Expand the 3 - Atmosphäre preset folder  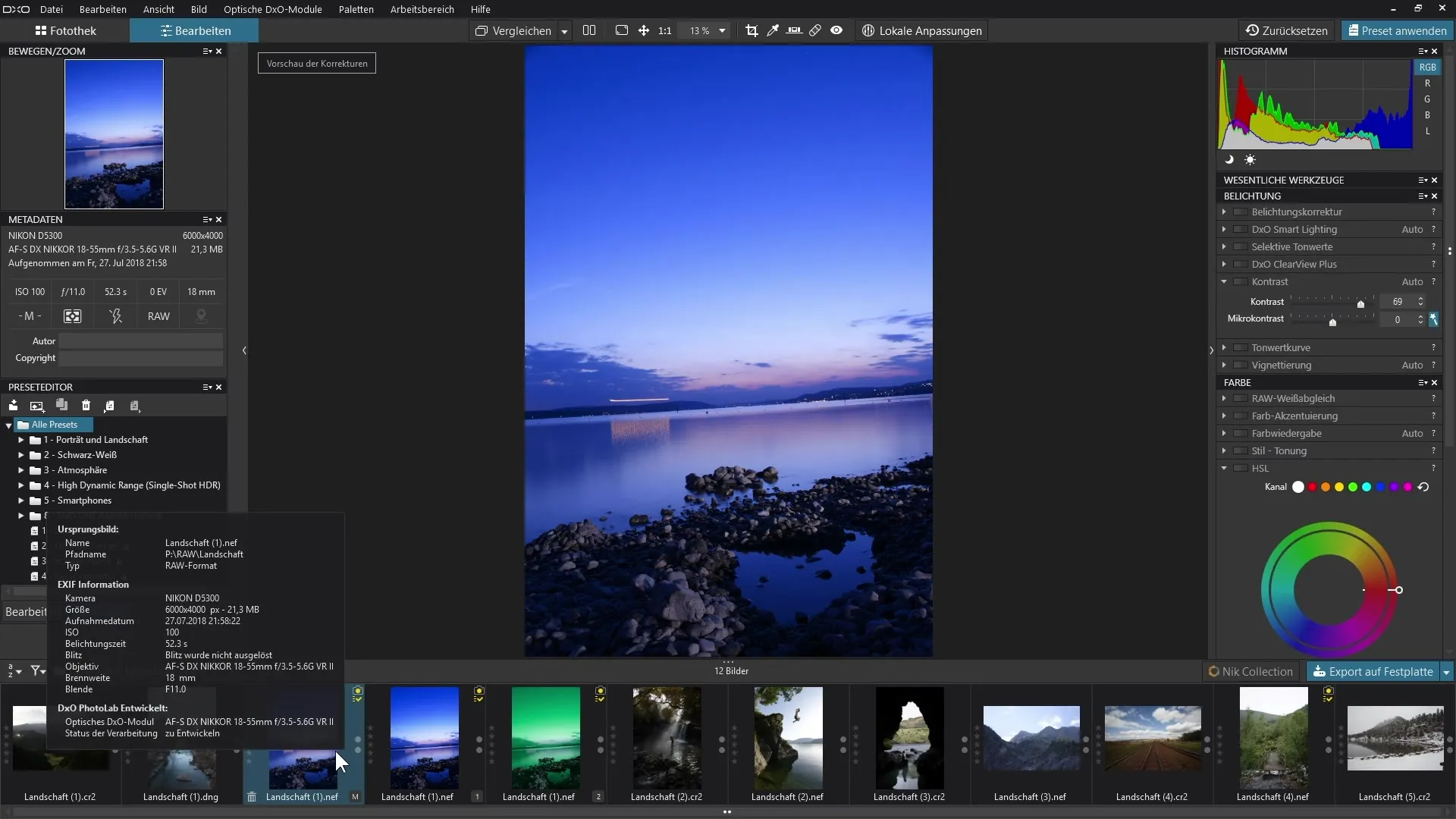click(x=21, y=470)
